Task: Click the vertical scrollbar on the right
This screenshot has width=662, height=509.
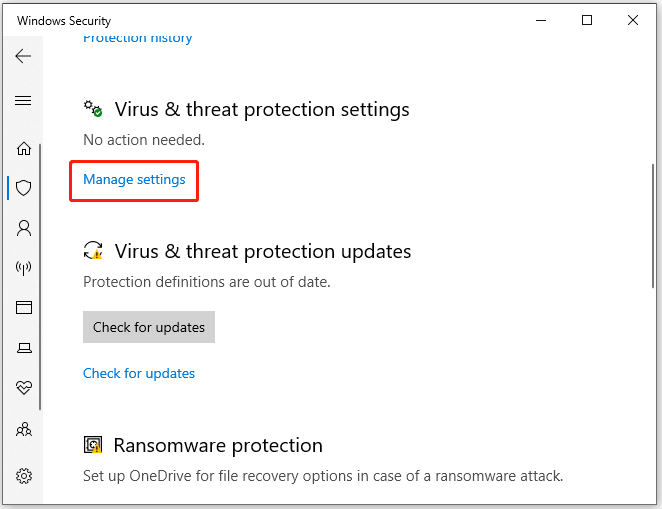Action: pyautogui.click(x=653, y=226)
